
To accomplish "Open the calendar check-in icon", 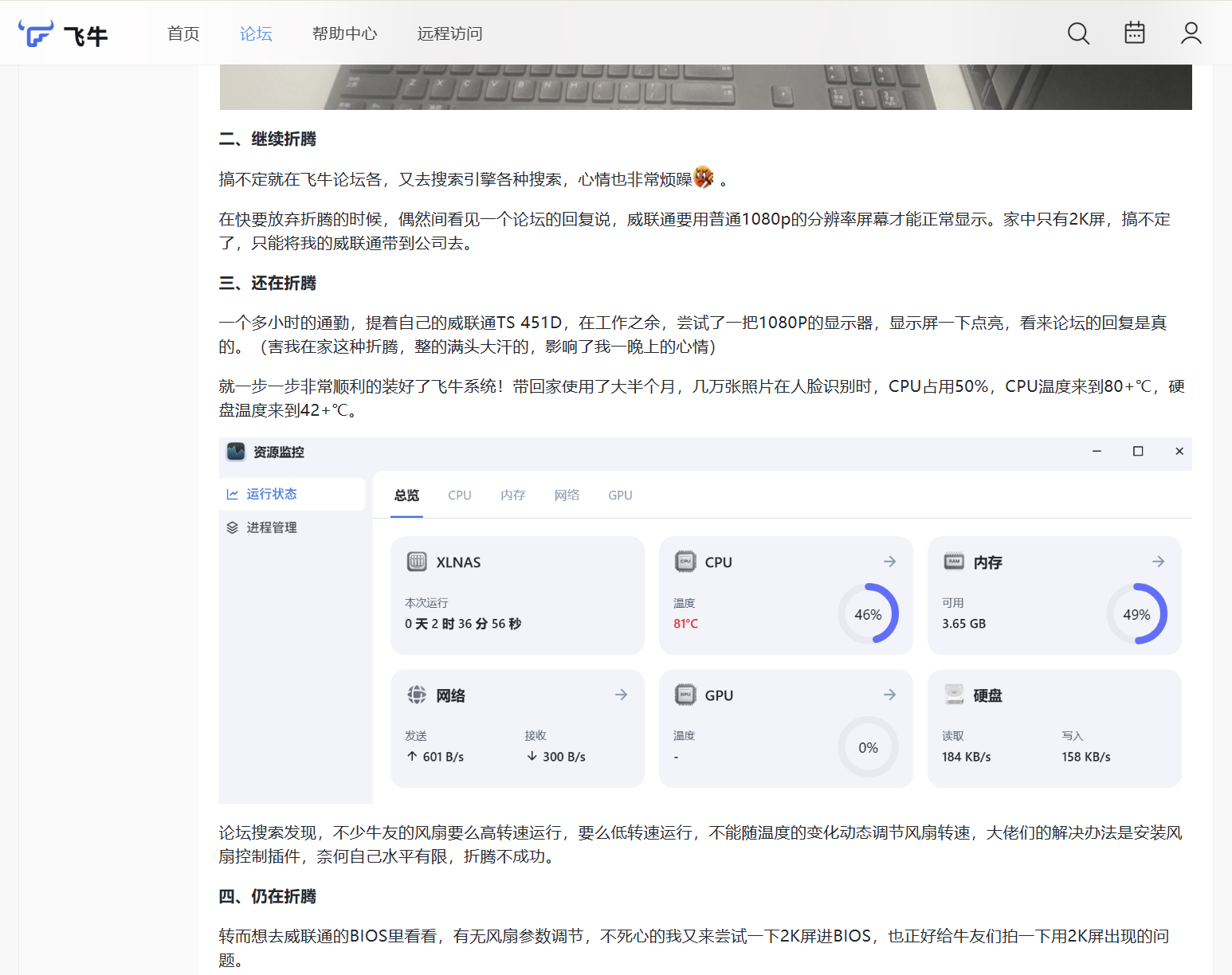I will pyautogui.click(x=1135, y=33).
